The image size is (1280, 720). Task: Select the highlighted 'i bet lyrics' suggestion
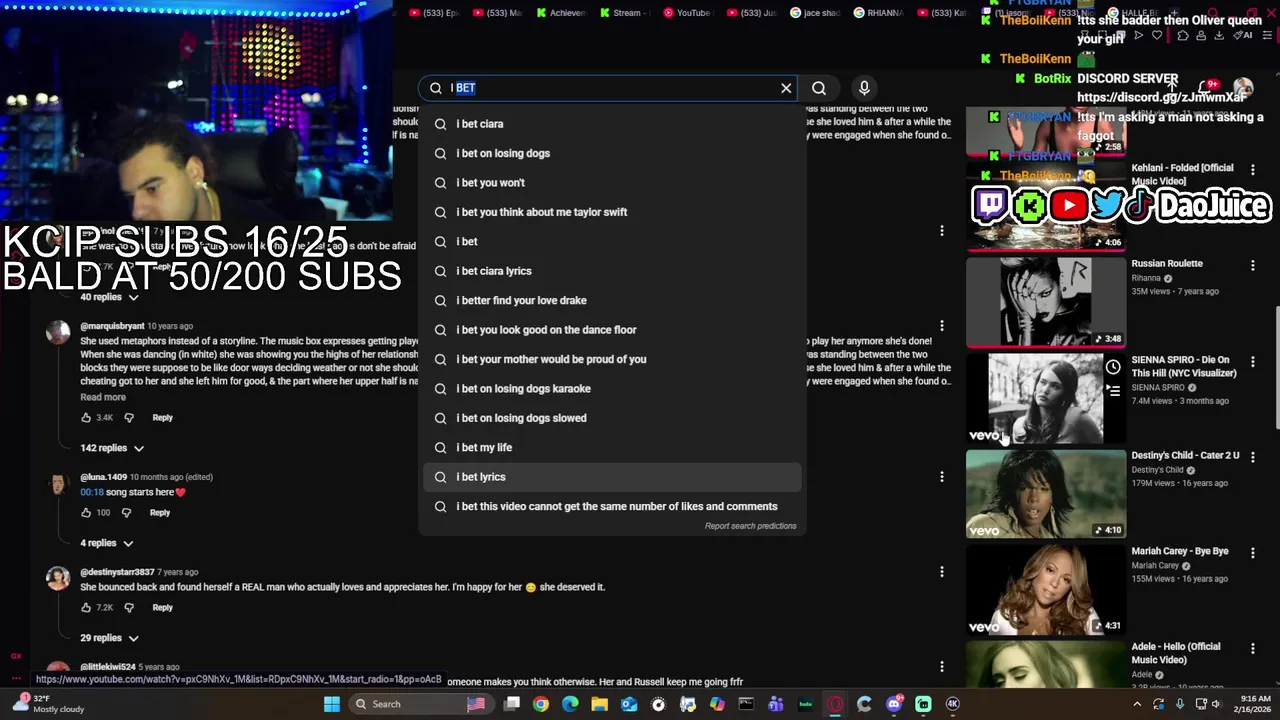click(612, 477)
